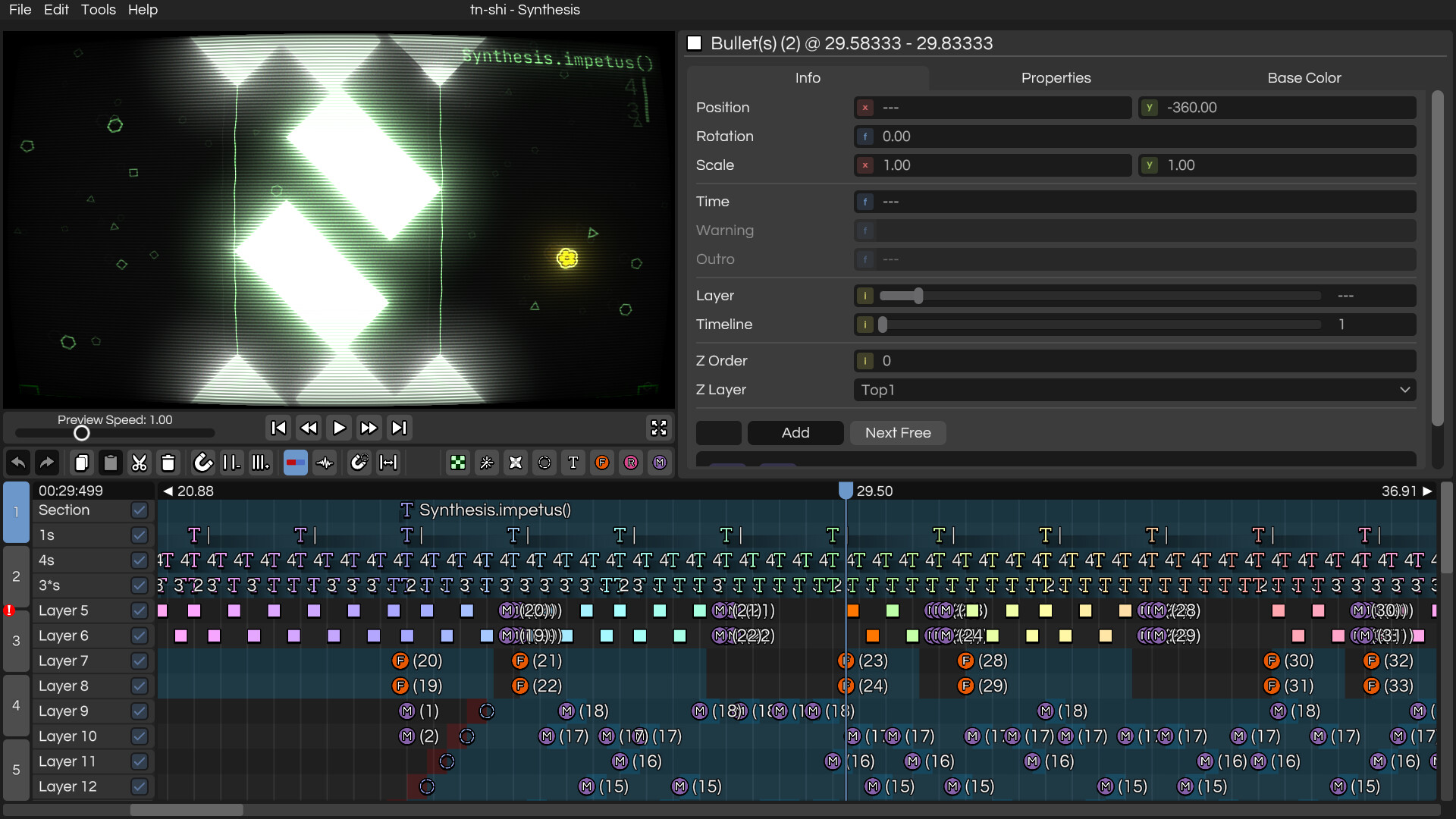Open the Paste tool
Image resolution: width=1456 pixels, height=819 pixels.
(x=110, y=463)
